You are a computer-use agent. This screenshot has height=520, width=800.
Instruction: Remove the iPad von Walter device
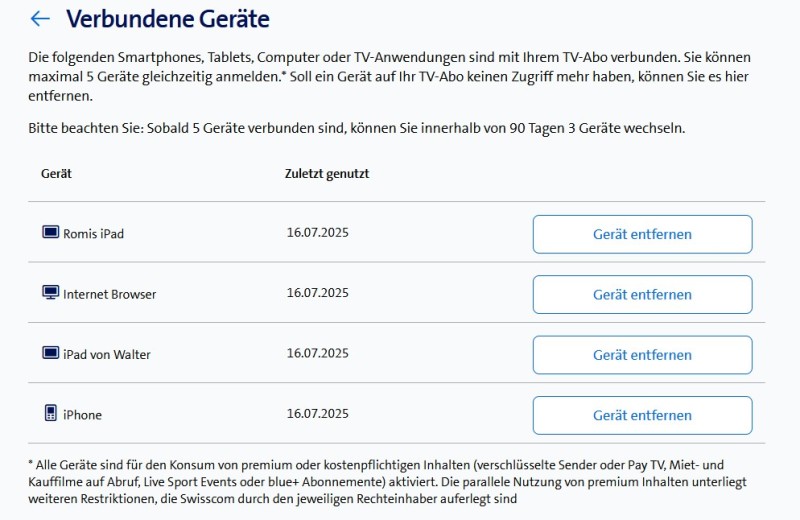click(x=642, y=355)
